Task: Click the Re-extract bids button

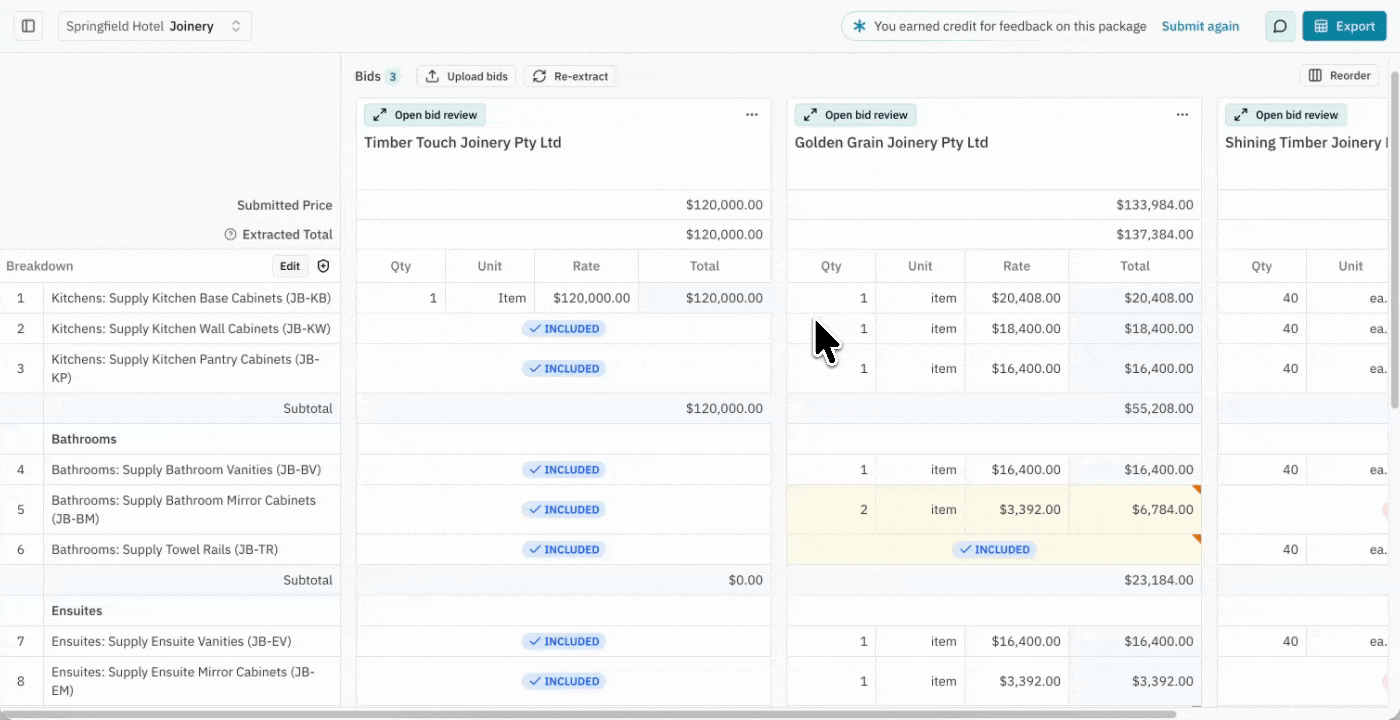Action: [x=570, y=76]
